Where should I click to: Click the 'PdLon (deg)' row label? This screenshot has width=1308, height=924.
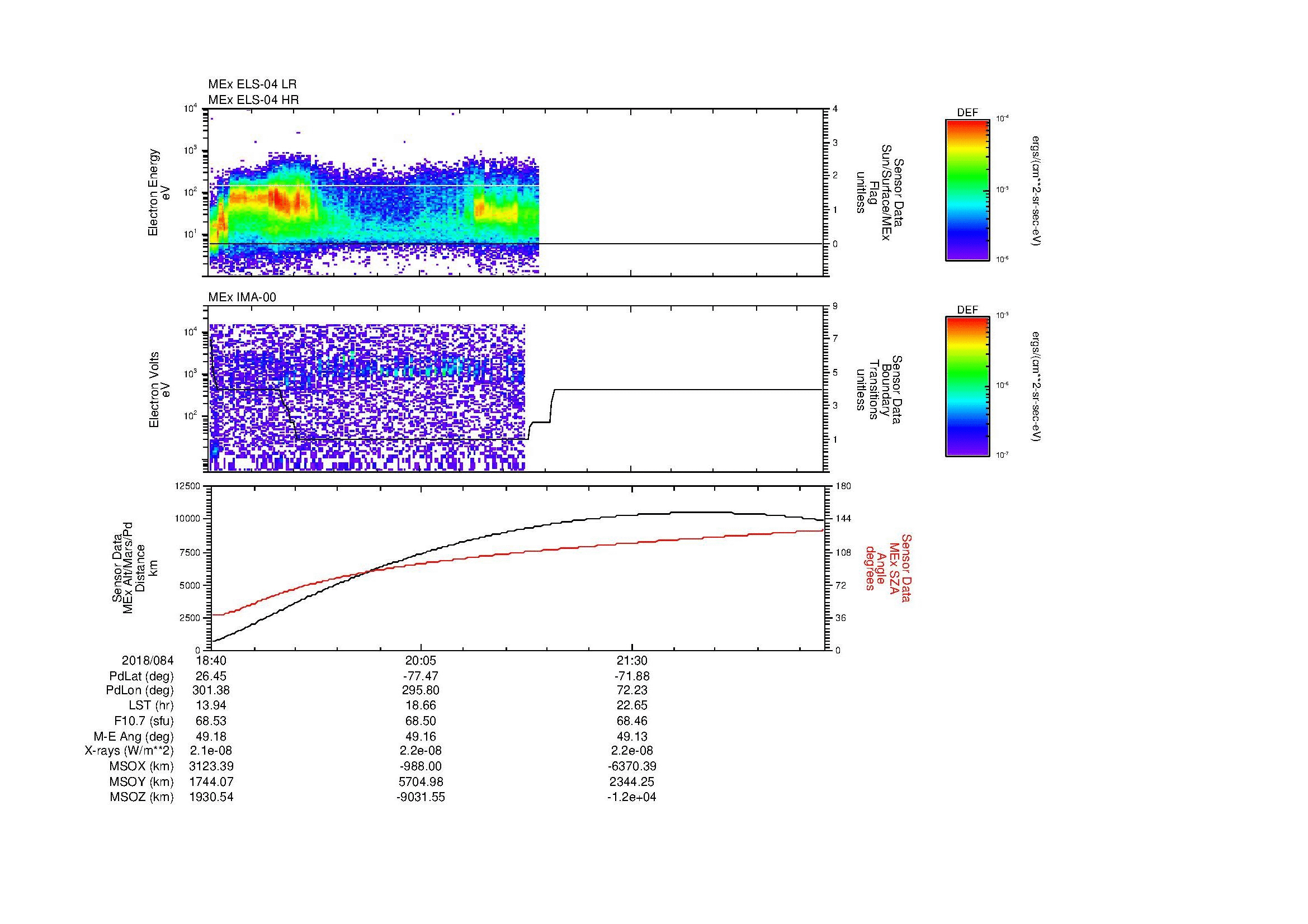pyautogui.click(x=141, y=690)
